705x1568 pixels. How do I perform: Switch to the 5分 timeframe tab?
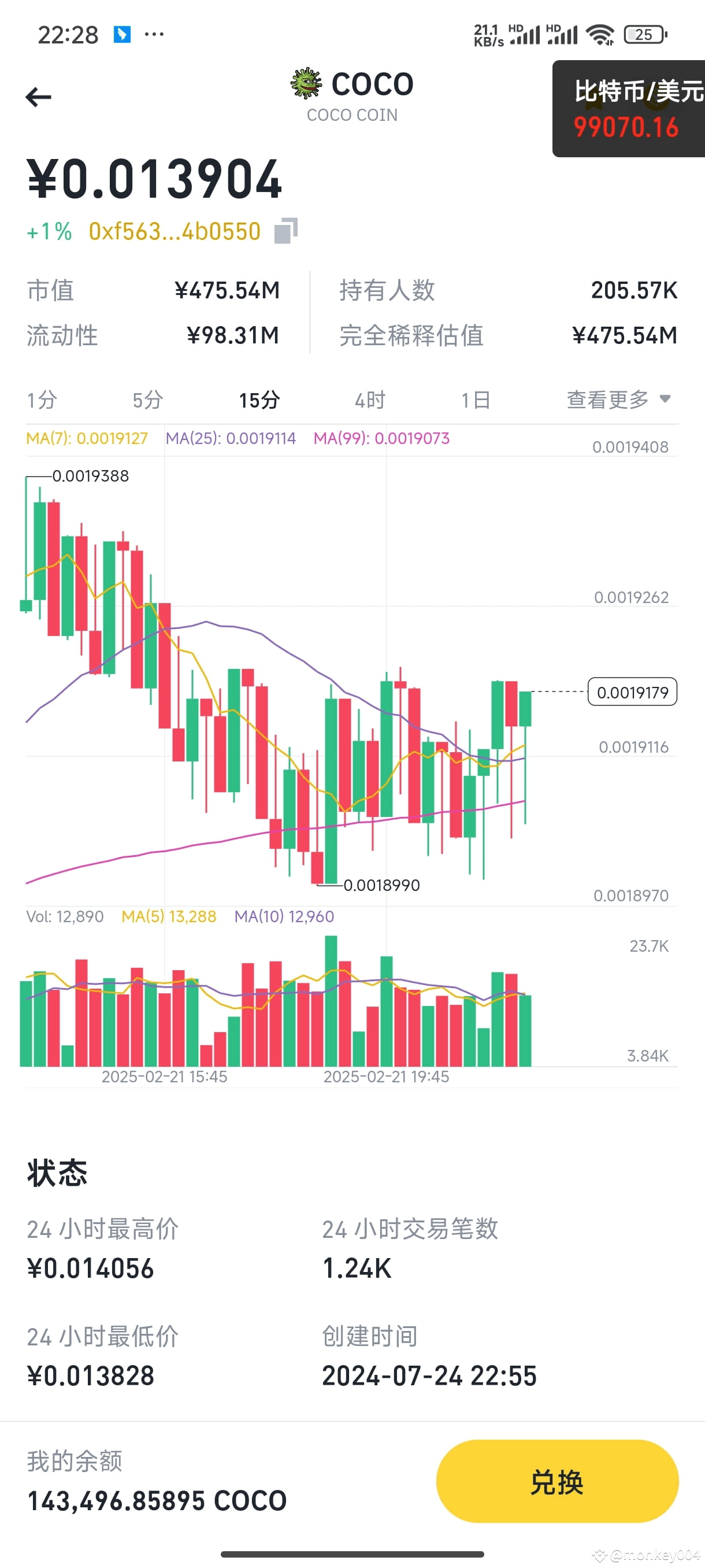tap(149, 400)
